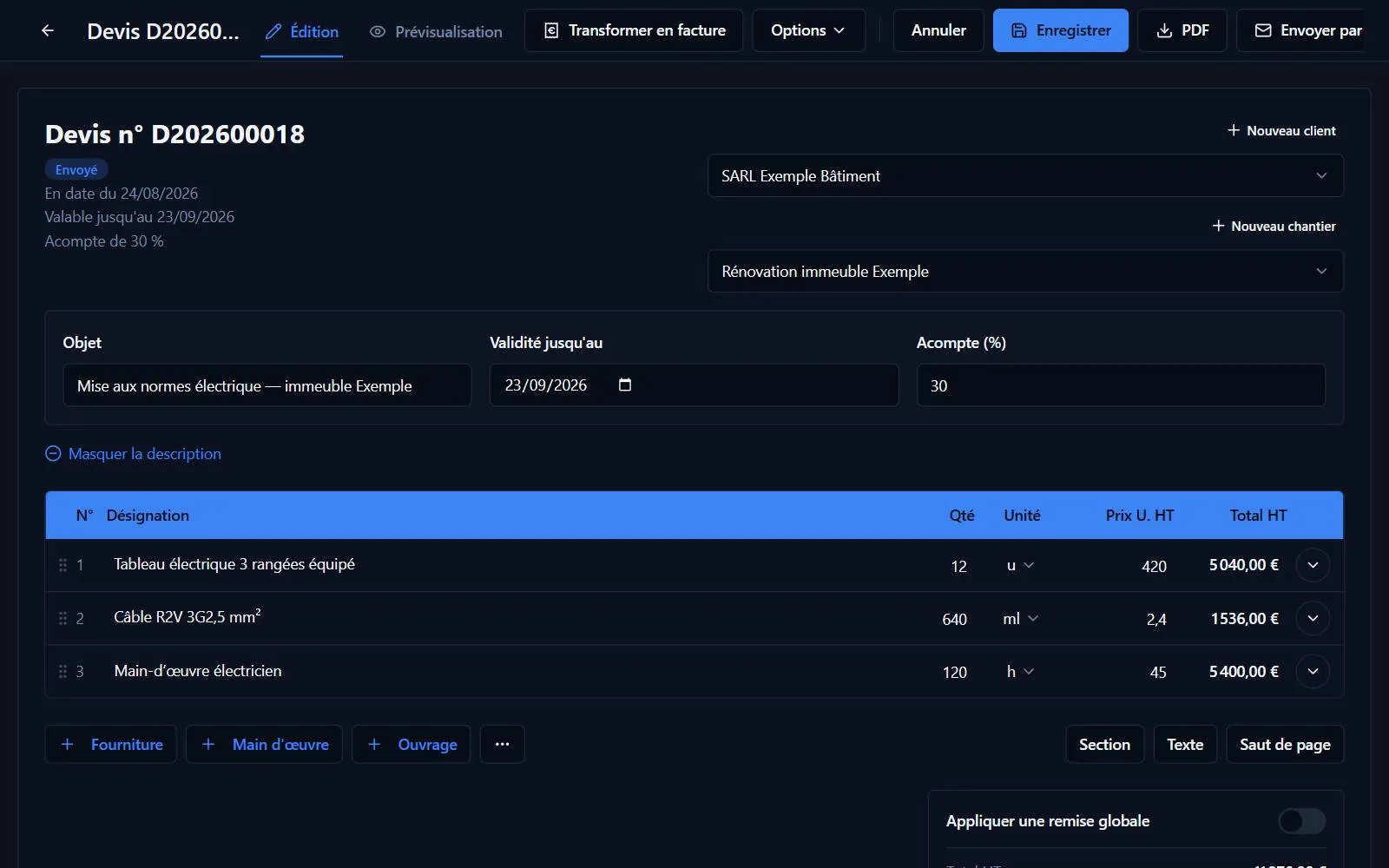The image size is (1389, 868).
Task: Change the unit dropdown for Câble R2V
Action: [x=1020, y=619]
